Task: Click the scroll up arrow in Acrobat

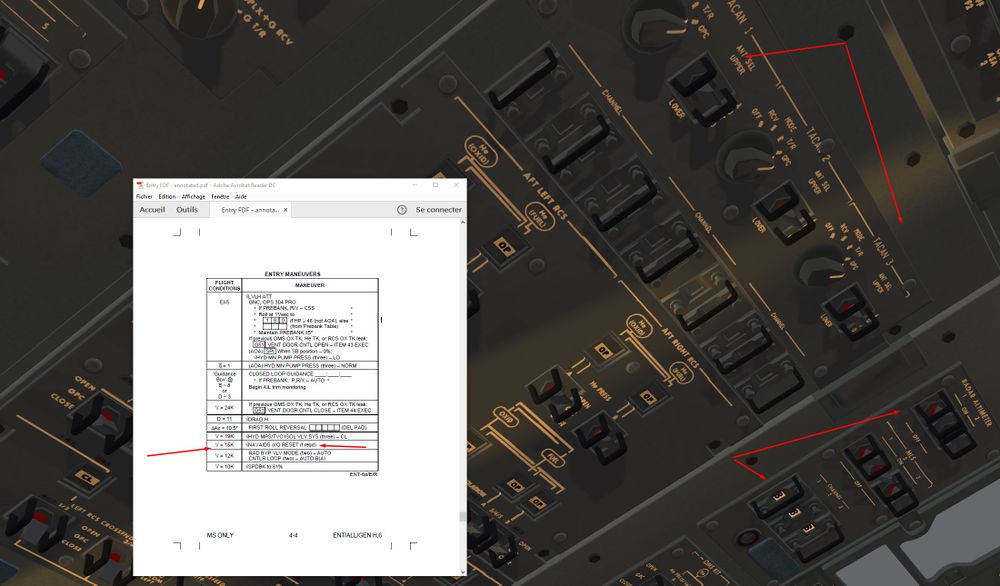Action: click(463, 222)
